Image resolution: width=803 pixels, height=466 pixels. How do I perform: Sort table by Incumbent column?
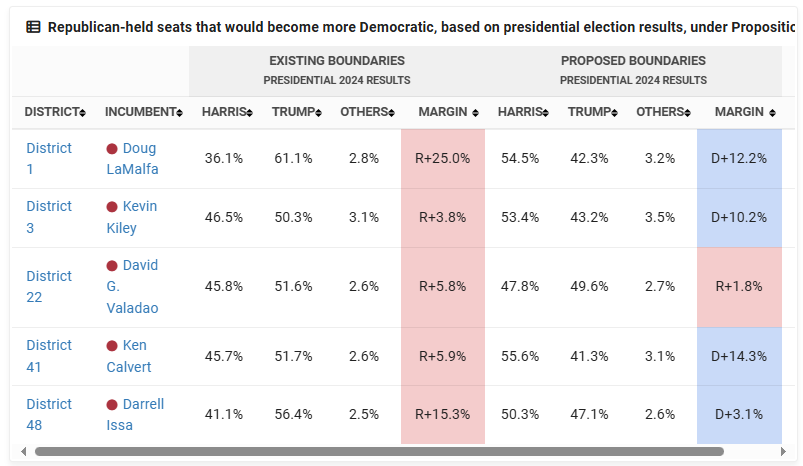tap(144, 112)
